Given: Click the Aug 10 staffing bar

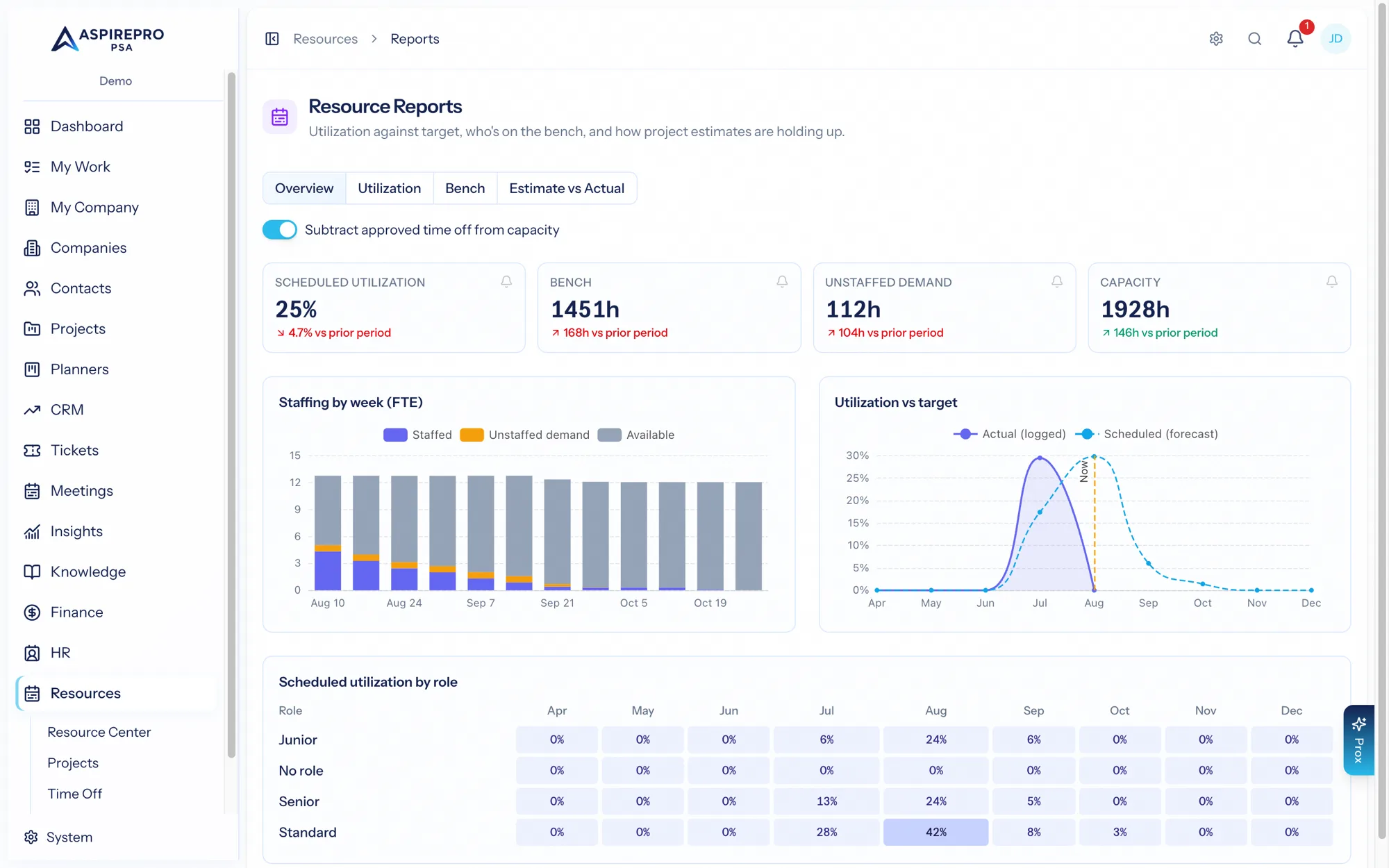Looking at the screenshot, I should (x=328, y=533).
